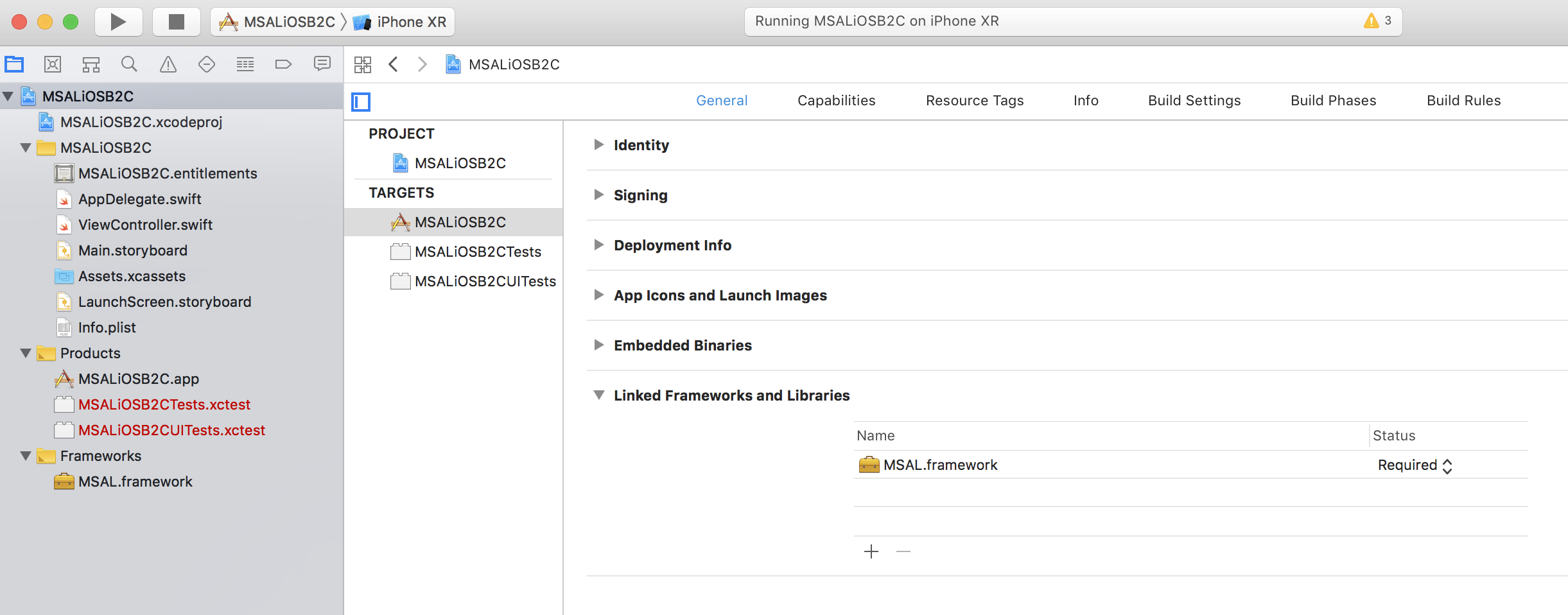Open the Find navigator with the magnifier icon
This screenshot has width=1568, height=615.
pos(129,64)
